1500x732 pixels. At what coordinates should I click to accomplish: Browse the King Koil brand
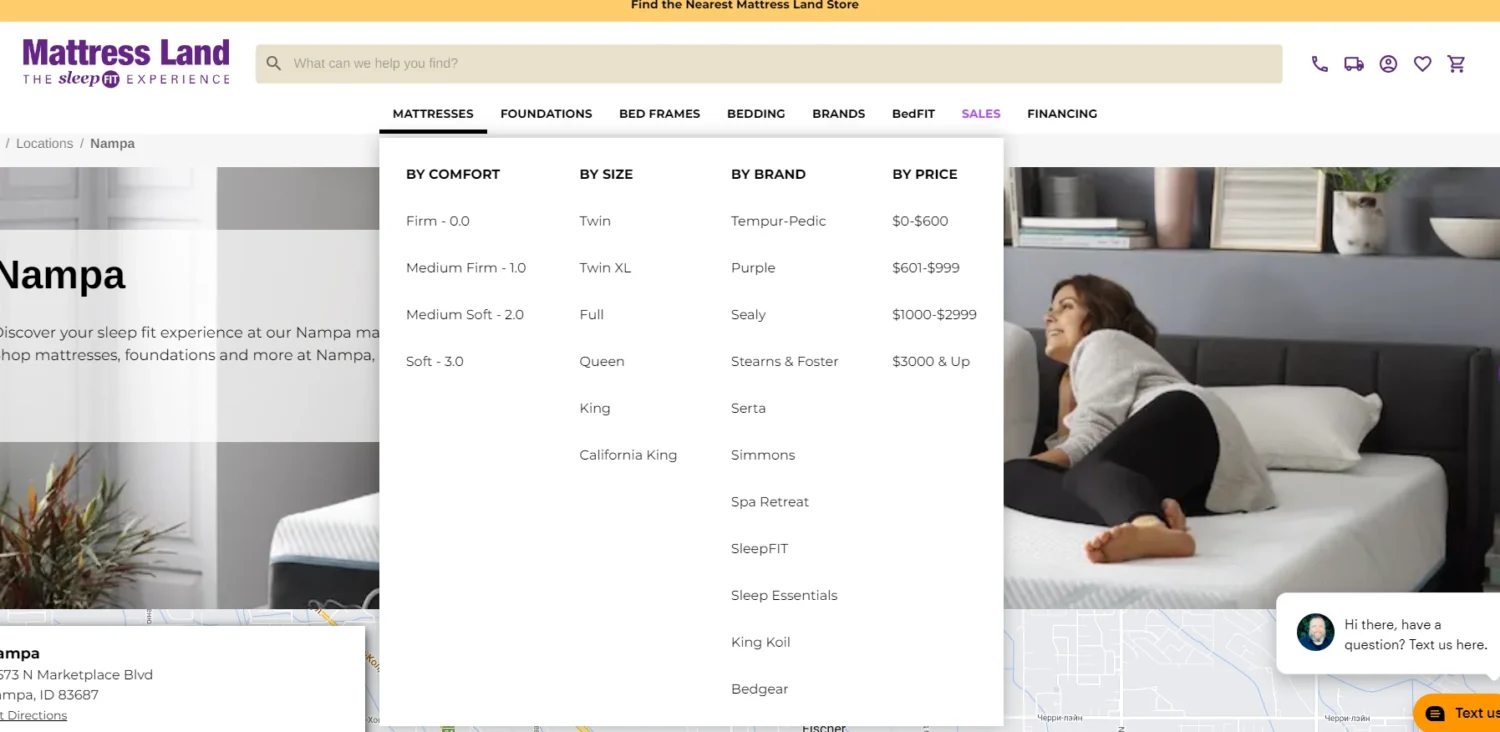pyautogui.click(x=761, y=642)
